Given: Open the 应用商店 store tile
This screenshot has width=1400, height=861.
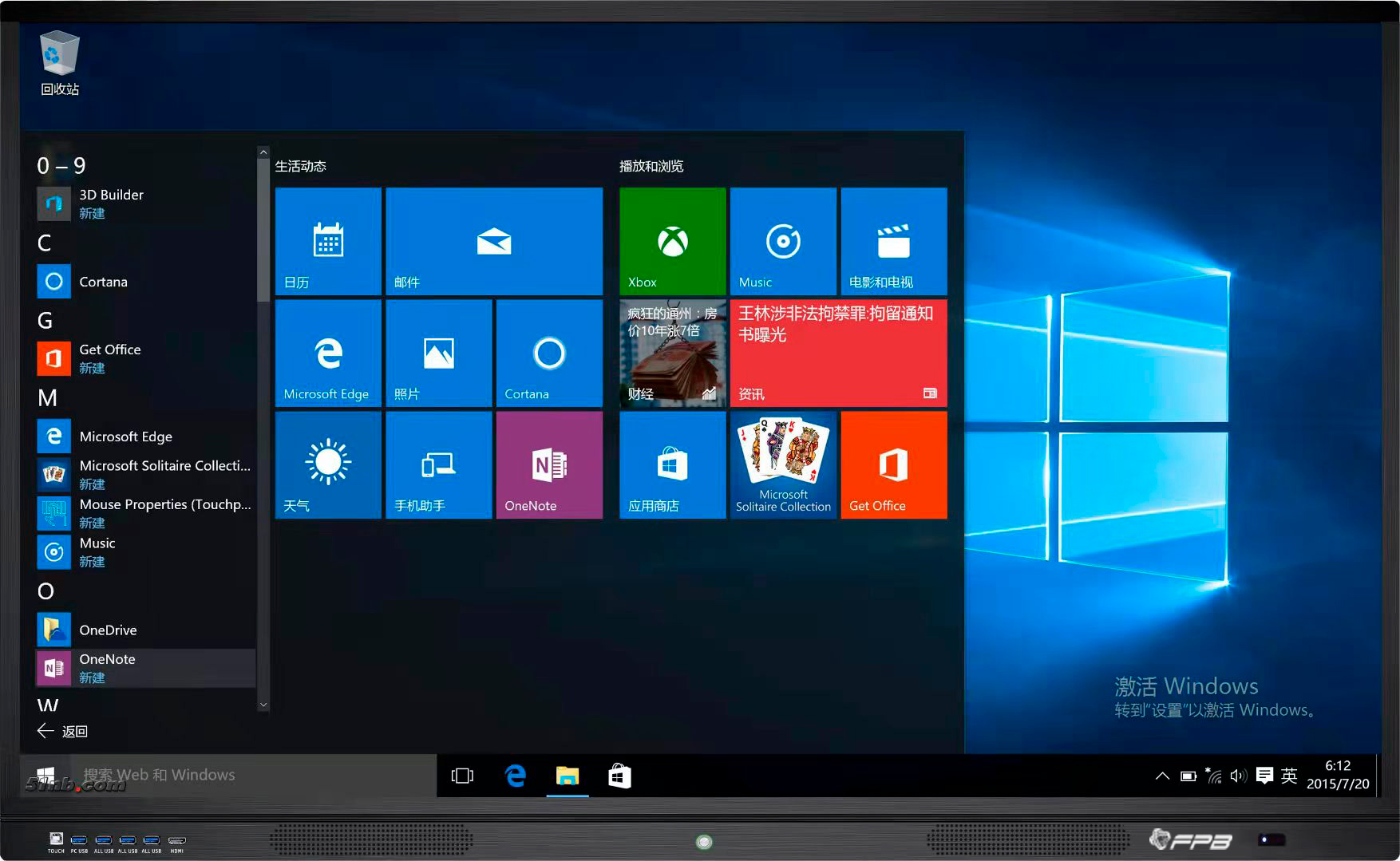Looking at the screenshot, I should [x=673, y=464].
